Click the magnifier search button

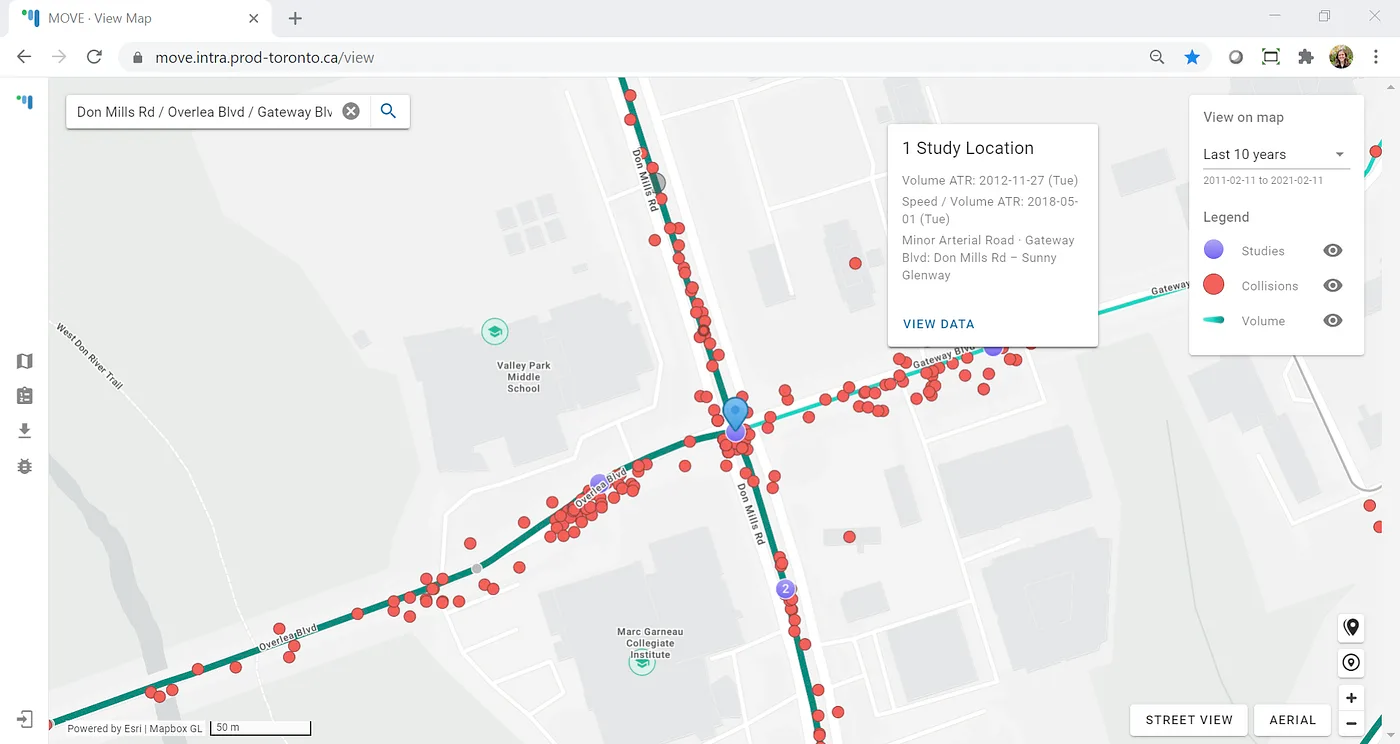(x=389, y=111)
